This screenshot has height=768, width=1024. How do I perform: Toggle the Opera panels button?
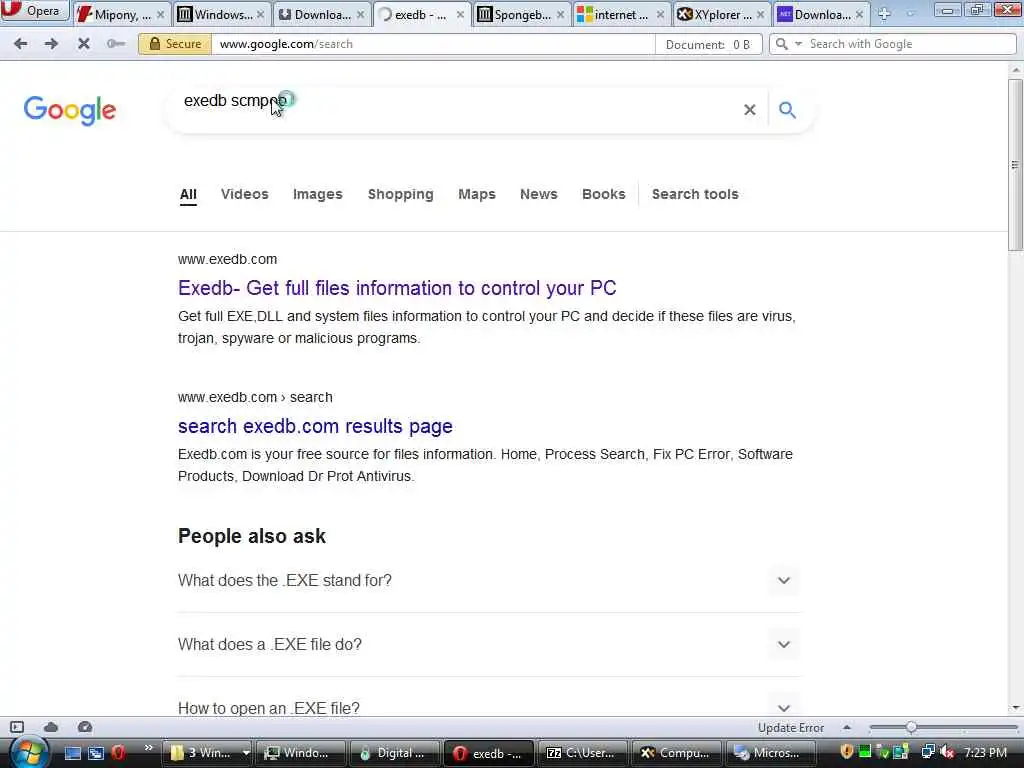point(17,727)
